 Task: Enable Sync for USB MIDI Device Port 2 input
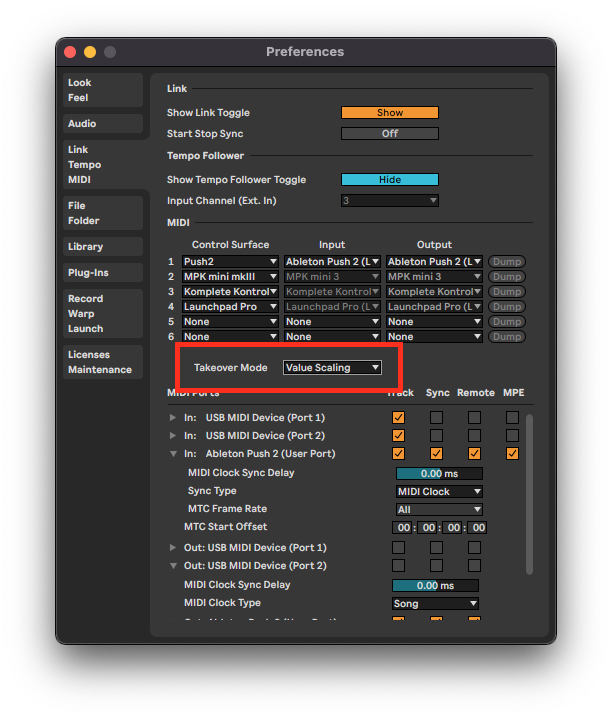[436, 436]
